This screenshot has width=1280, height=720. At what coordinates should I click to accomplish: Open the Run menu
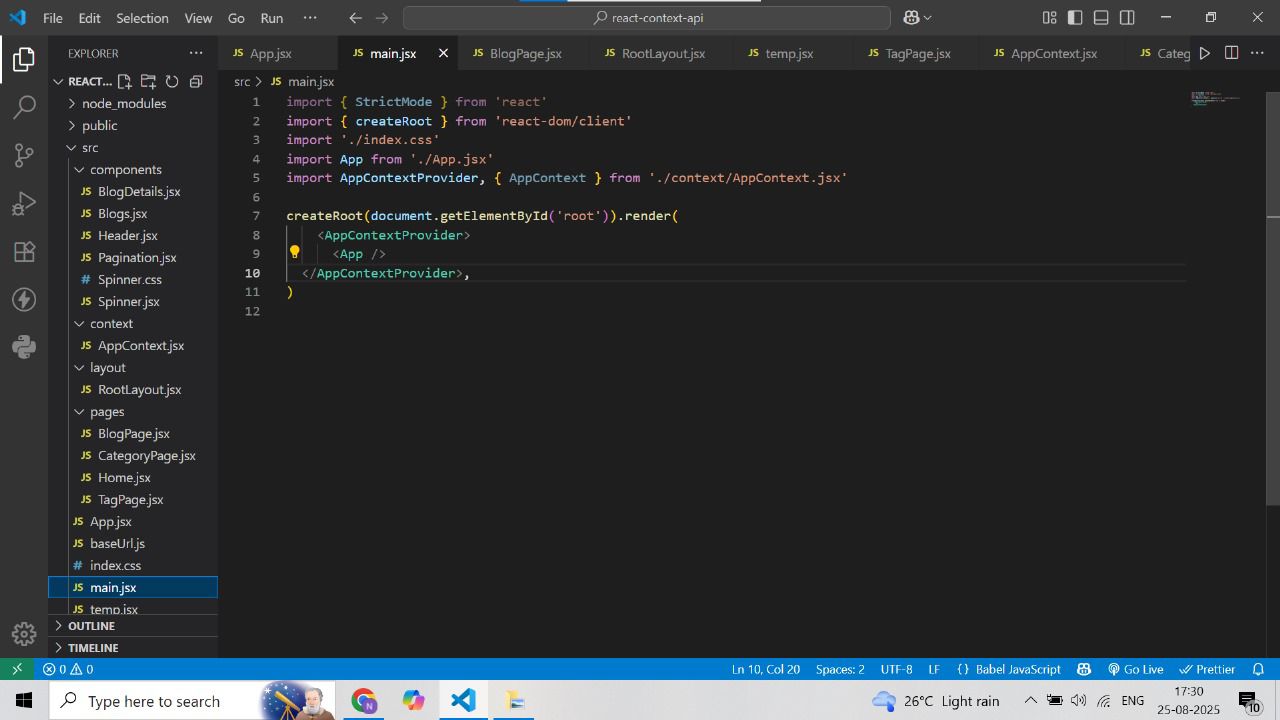(x=271, y=18)
